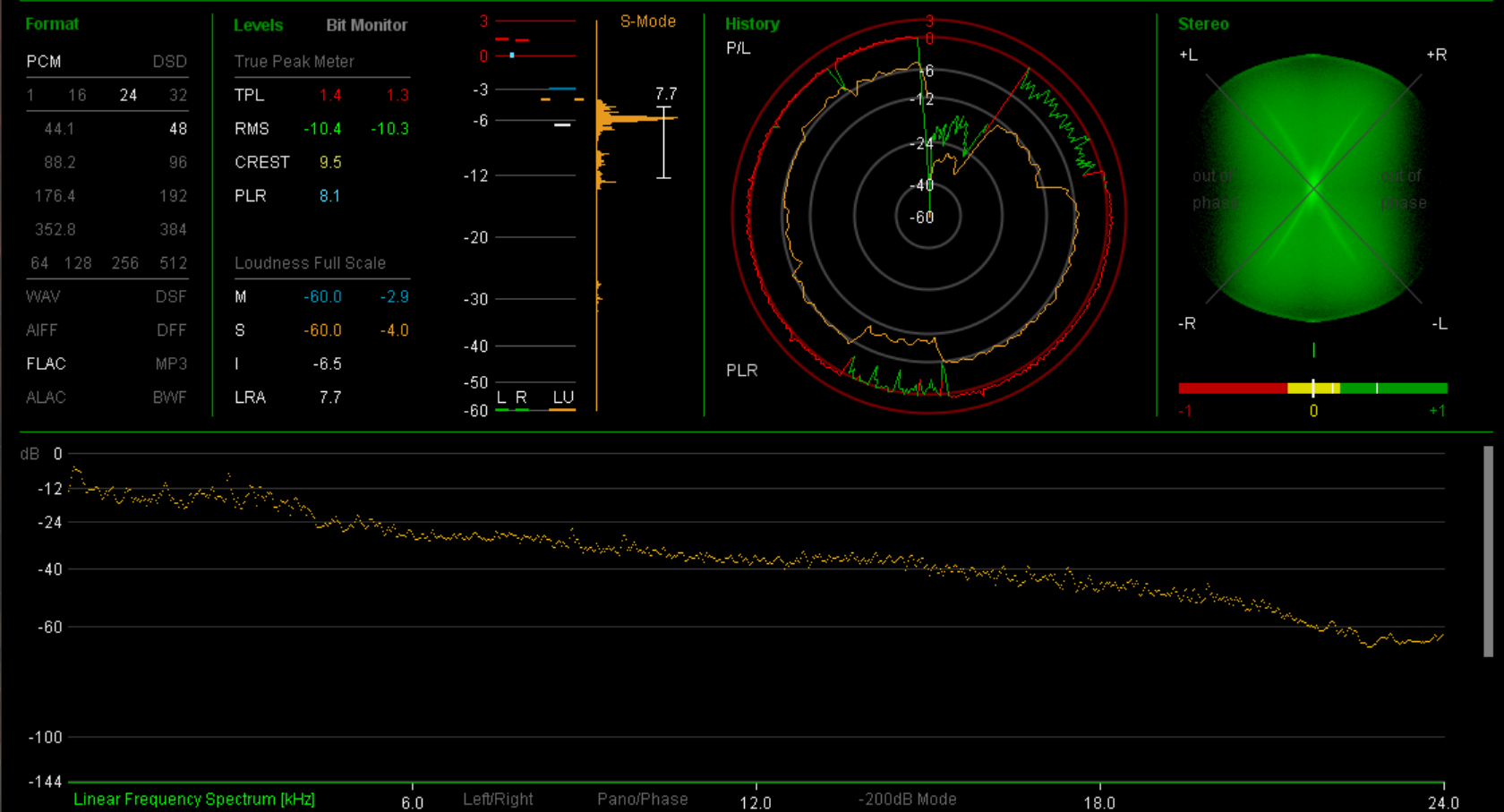Click the TPL right value 1.3

point(397,95)
